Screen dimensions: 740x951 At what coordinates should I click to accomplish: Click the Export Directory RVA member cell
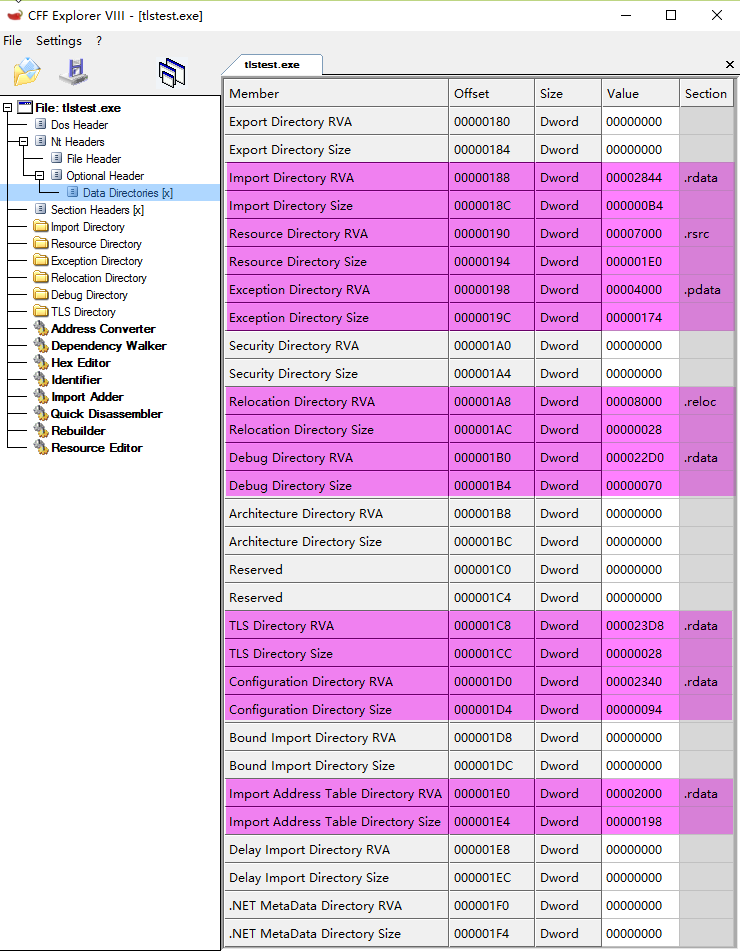click(337, 121)
